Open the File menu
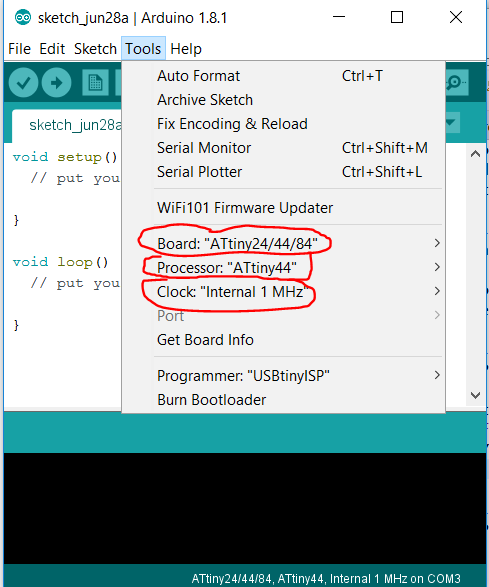The image size is (489, 587). [x=19, y=49]
